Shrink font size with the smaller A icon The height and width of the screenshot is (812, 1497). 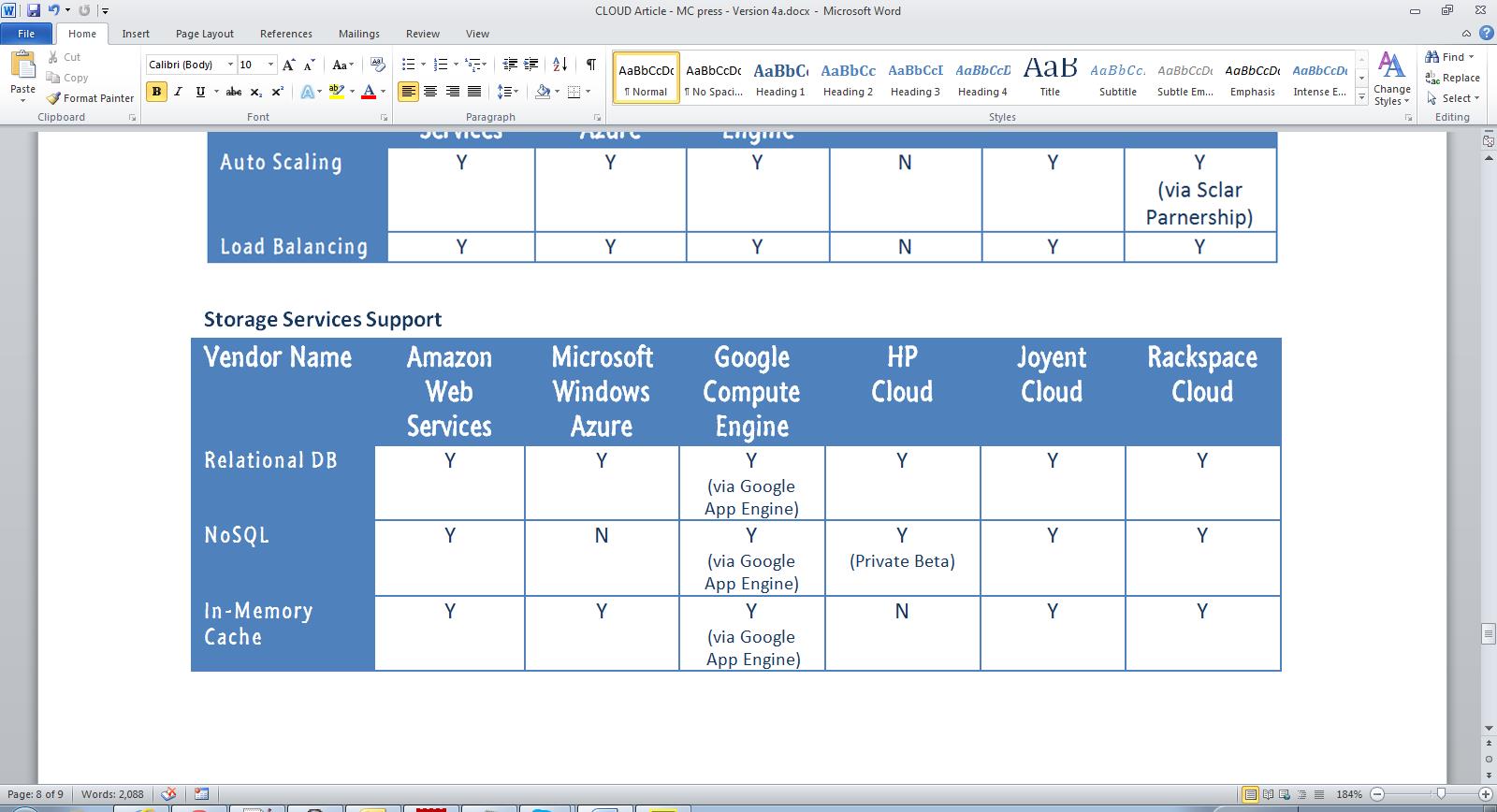[309, 65]
